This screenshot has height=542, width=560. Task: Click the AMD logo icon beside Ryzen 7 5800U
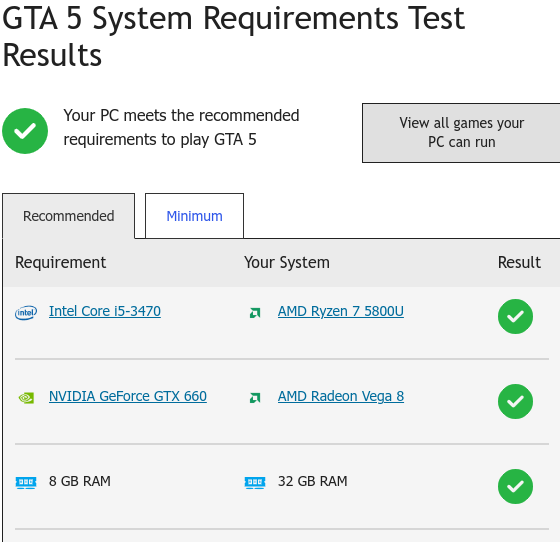(x=255, y=313)
